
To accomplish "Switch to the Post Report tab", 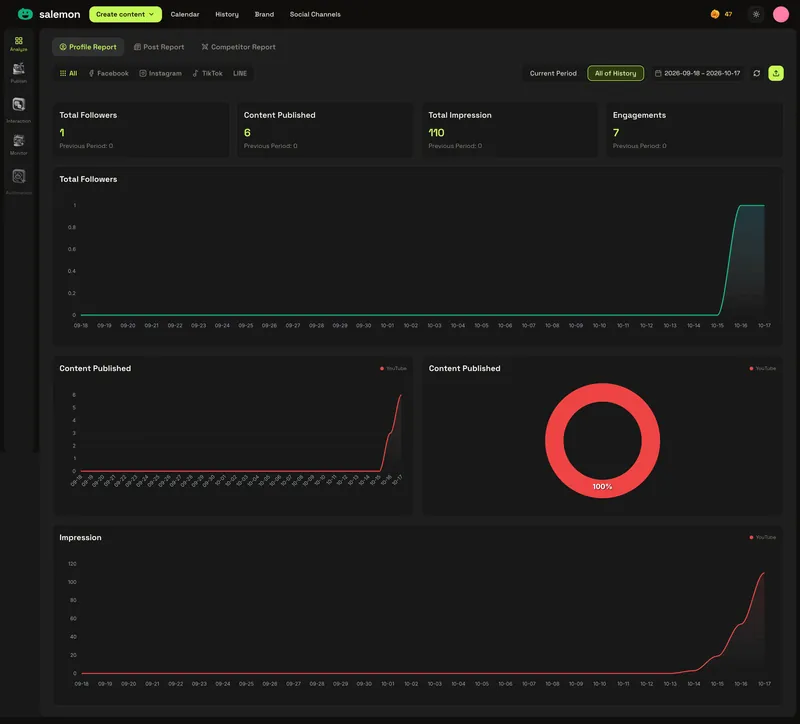I will 159,47.
